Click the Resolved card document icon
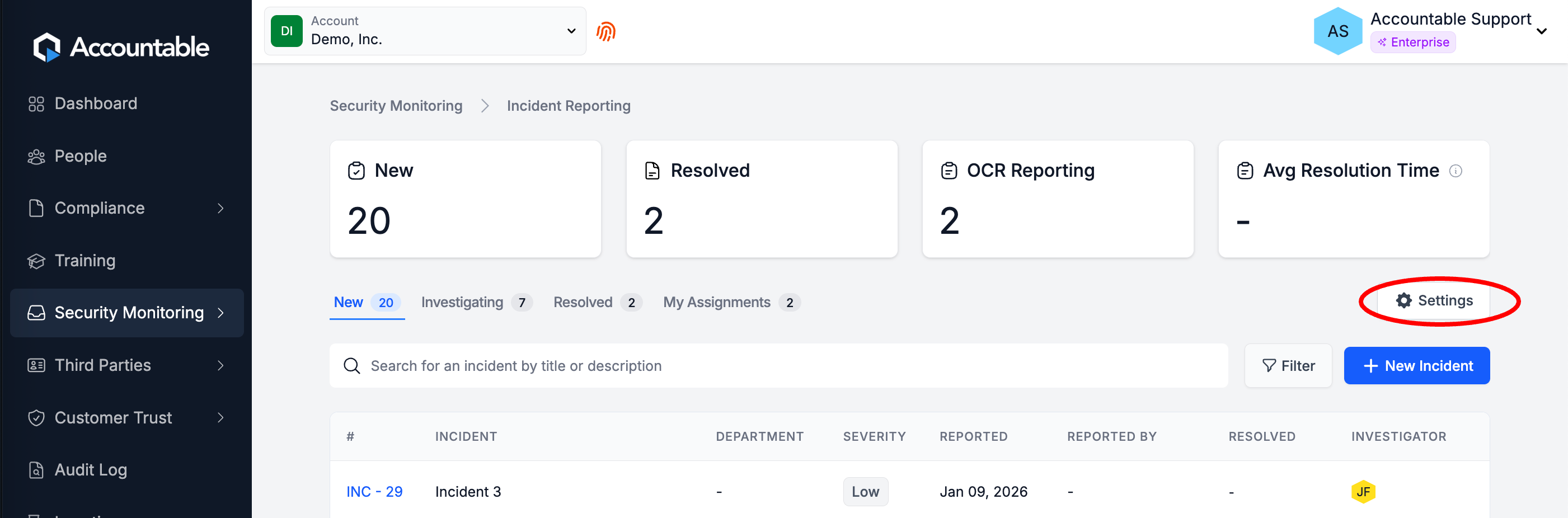1568x518 pixels. click(x=652, y=171)
